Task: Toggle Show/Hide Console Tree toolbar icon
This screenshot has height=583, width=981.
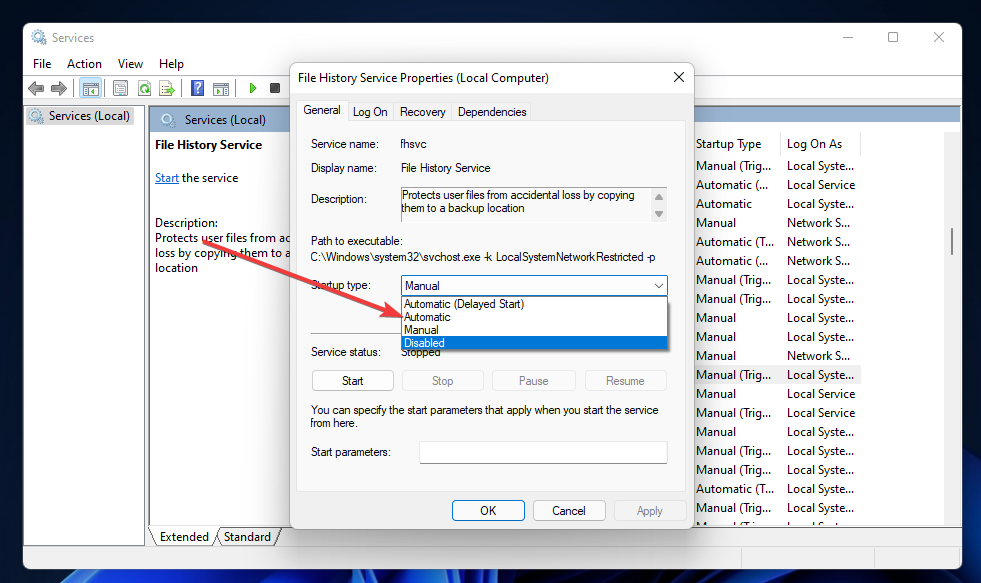Action: tap(91, 88)
